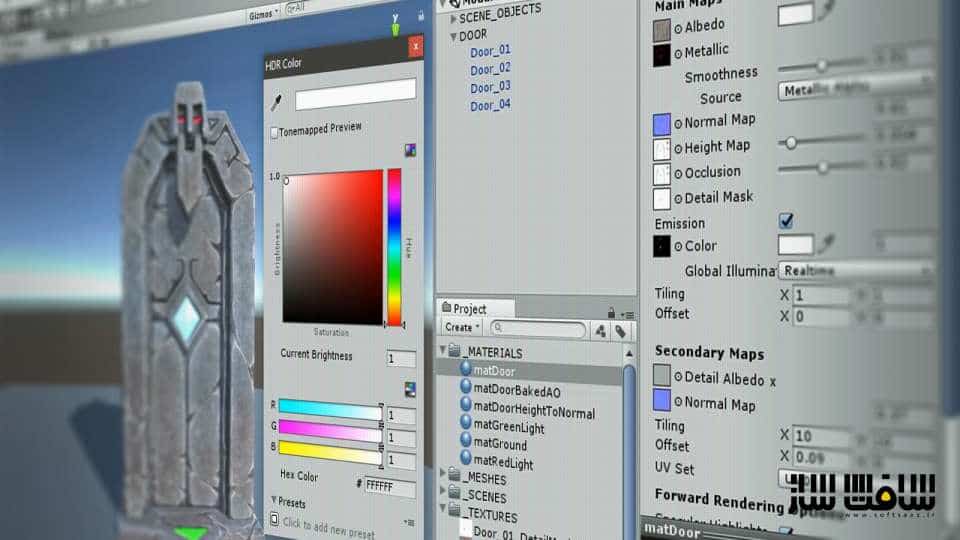Image resolution: width=960 pixels, height=540 pixels.
Task: Click to add new preset box
Action: [x=274, y=520]
